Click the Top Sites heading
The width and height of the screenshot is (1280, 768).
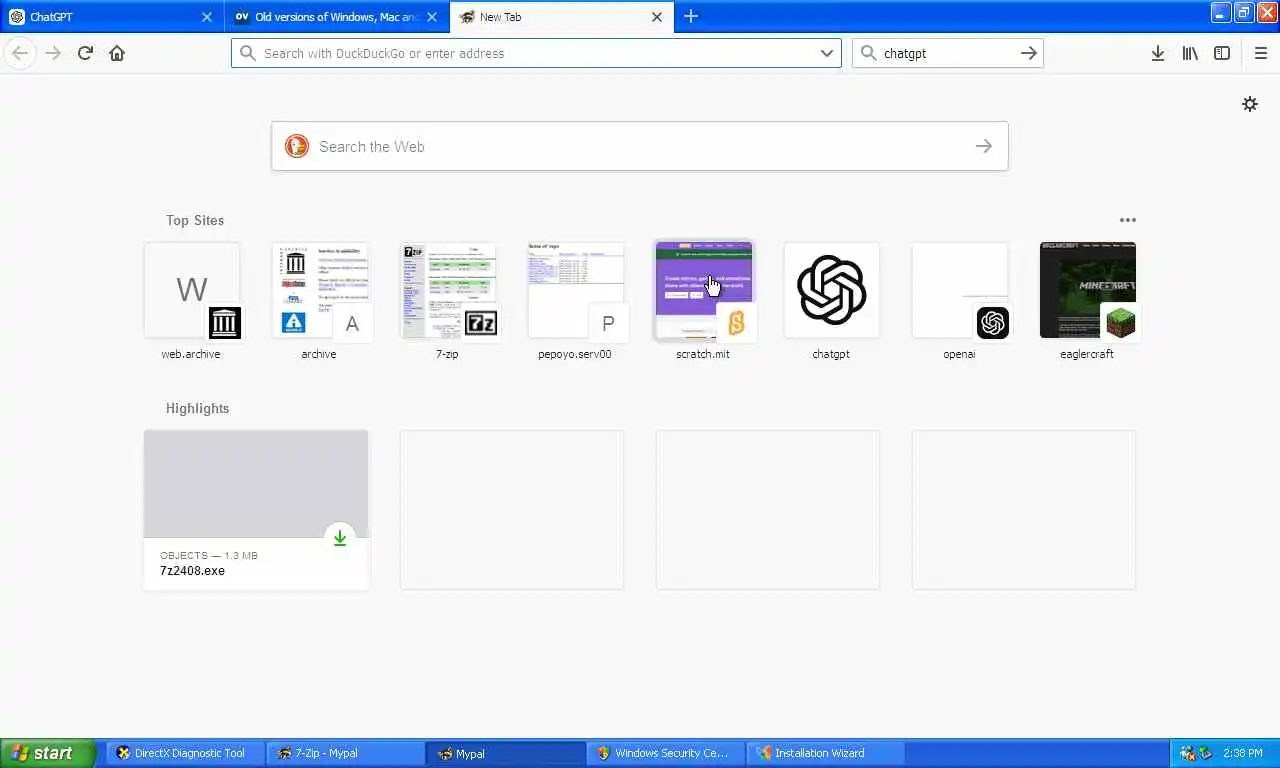pyautogui.click(x=195, y=220)
